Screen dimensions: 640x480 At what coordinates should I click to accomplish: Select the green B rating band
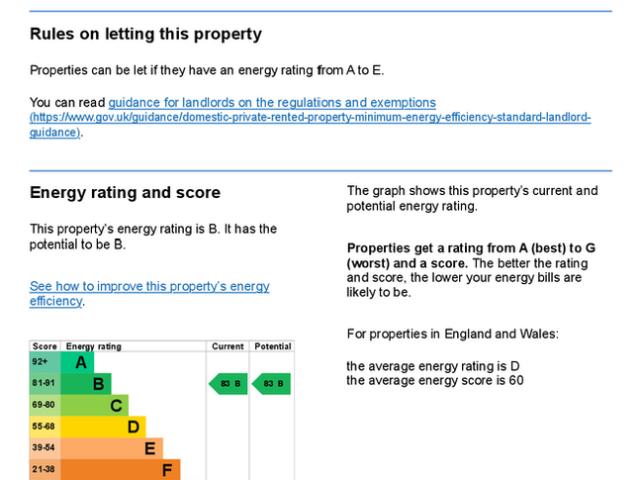click(86, 383)
